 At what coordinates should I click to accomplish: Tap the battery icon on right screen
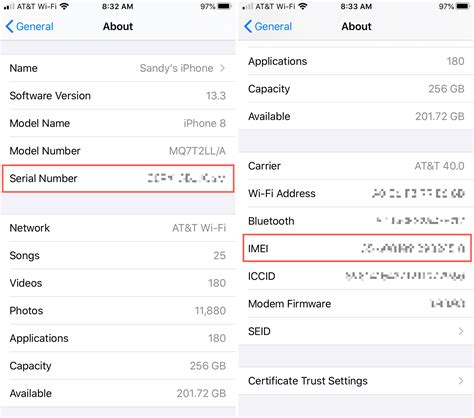[463, 6]
